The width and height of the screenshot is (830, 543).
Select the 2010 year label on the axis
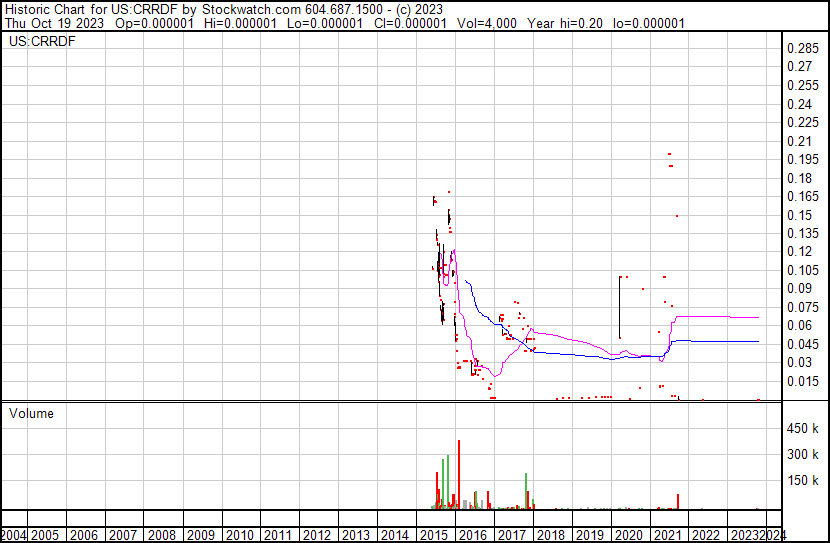click(x=240, y=535)
